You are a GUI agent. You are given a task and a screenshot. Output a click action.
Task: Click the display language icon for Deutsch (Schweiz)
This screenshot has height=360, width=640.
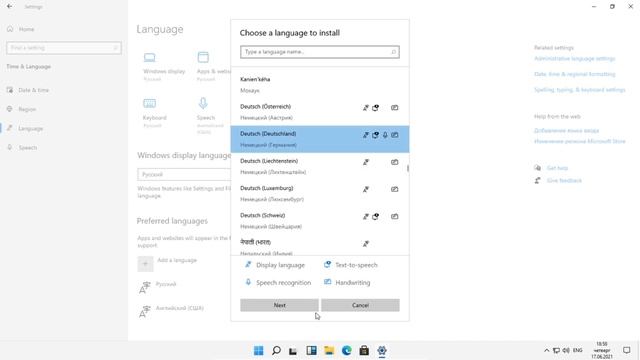pos(366,216)
